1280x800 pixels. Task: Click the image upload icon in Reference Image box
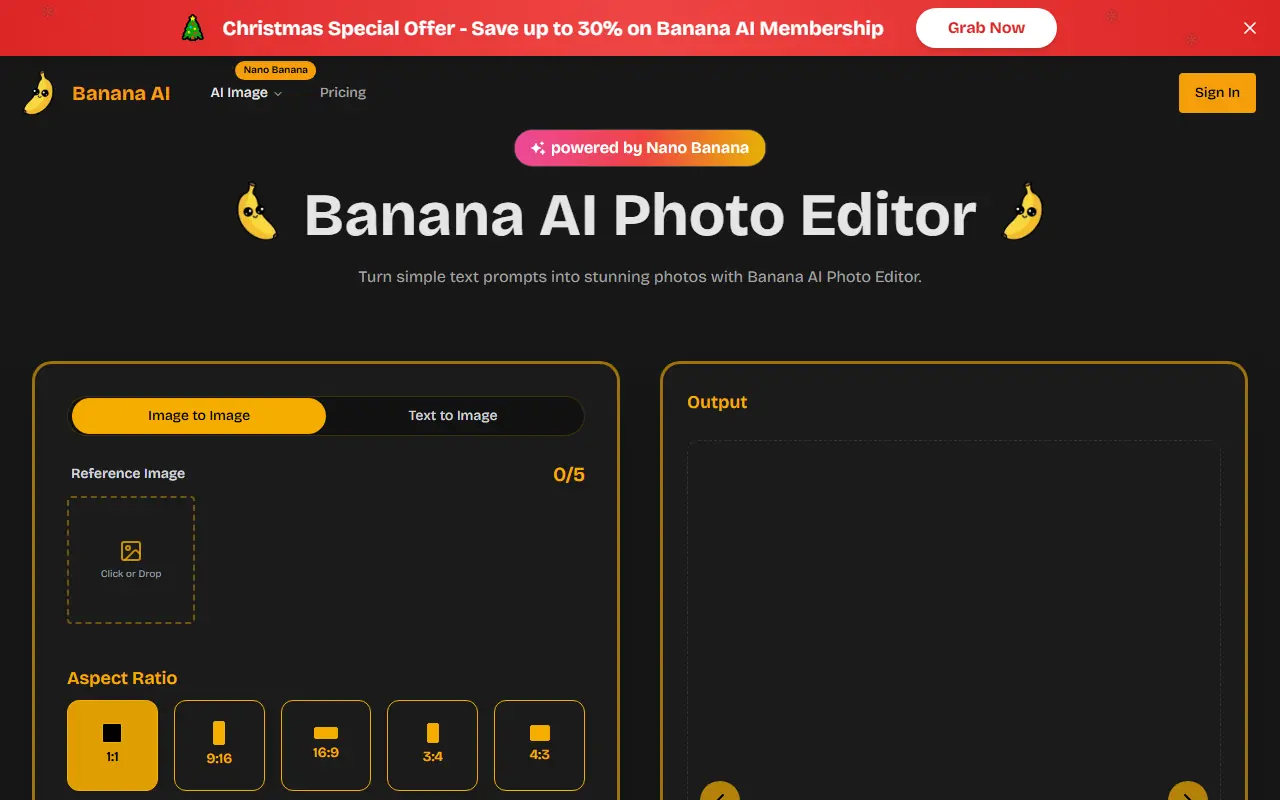tap(130, 550)
